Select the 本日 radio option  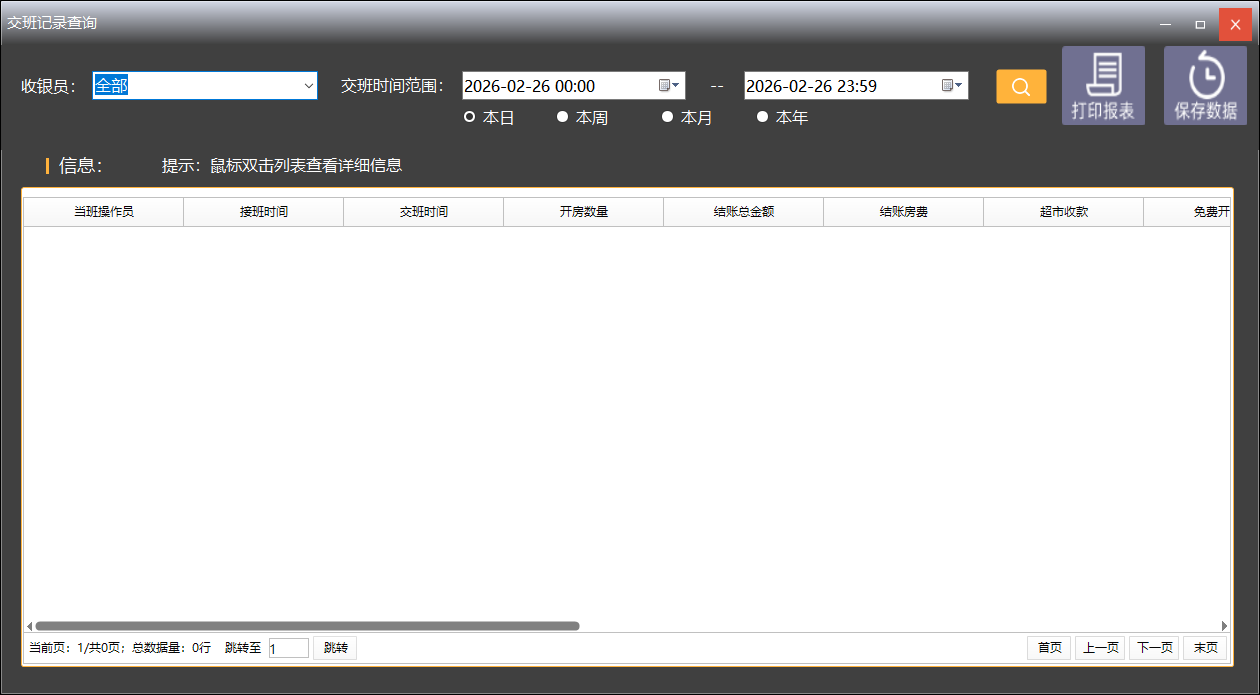(x=470, y=117)
